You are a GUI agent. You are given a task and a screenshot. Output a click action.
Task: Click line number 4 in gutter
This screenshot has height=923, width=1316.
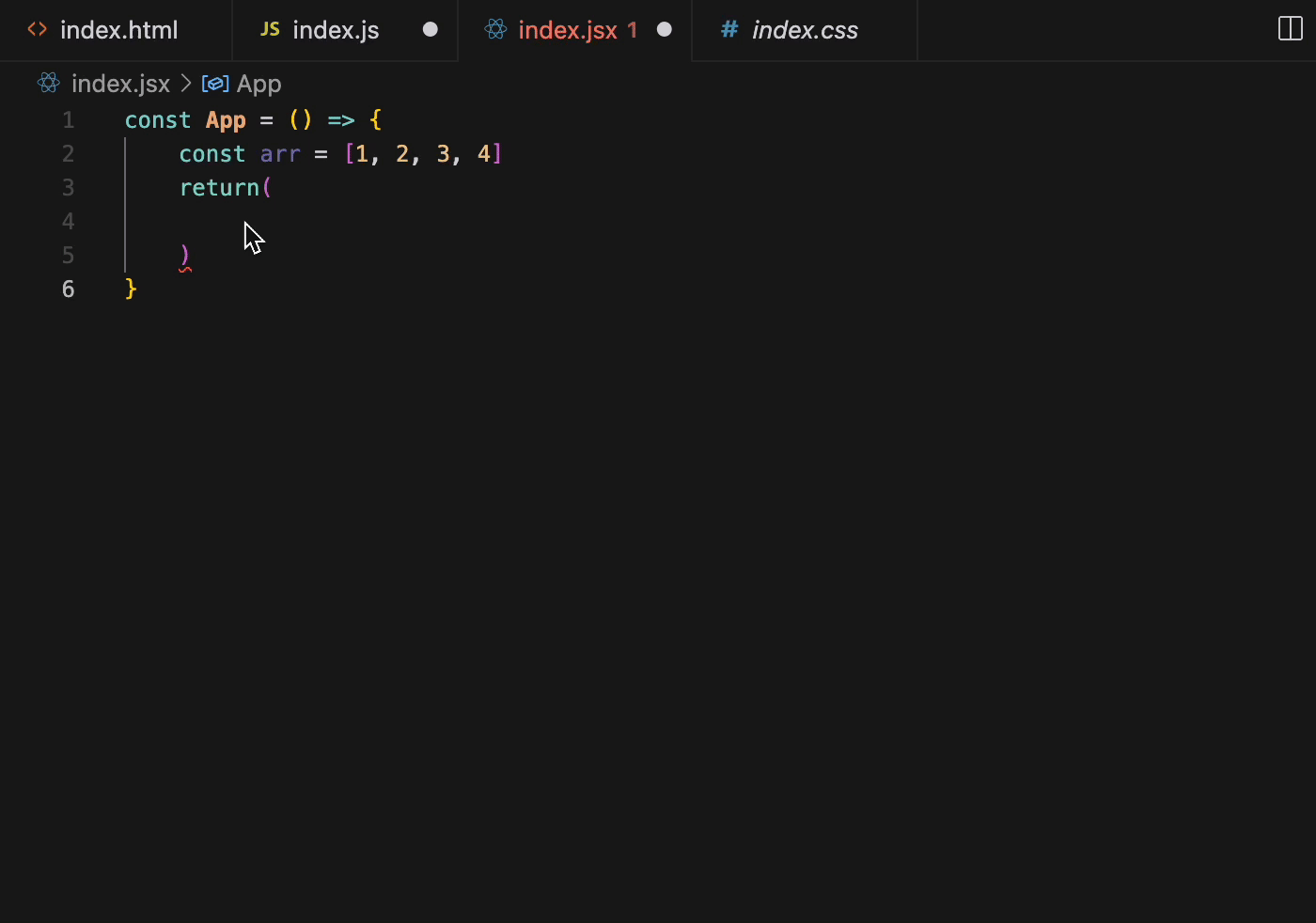tap(68, 222)
